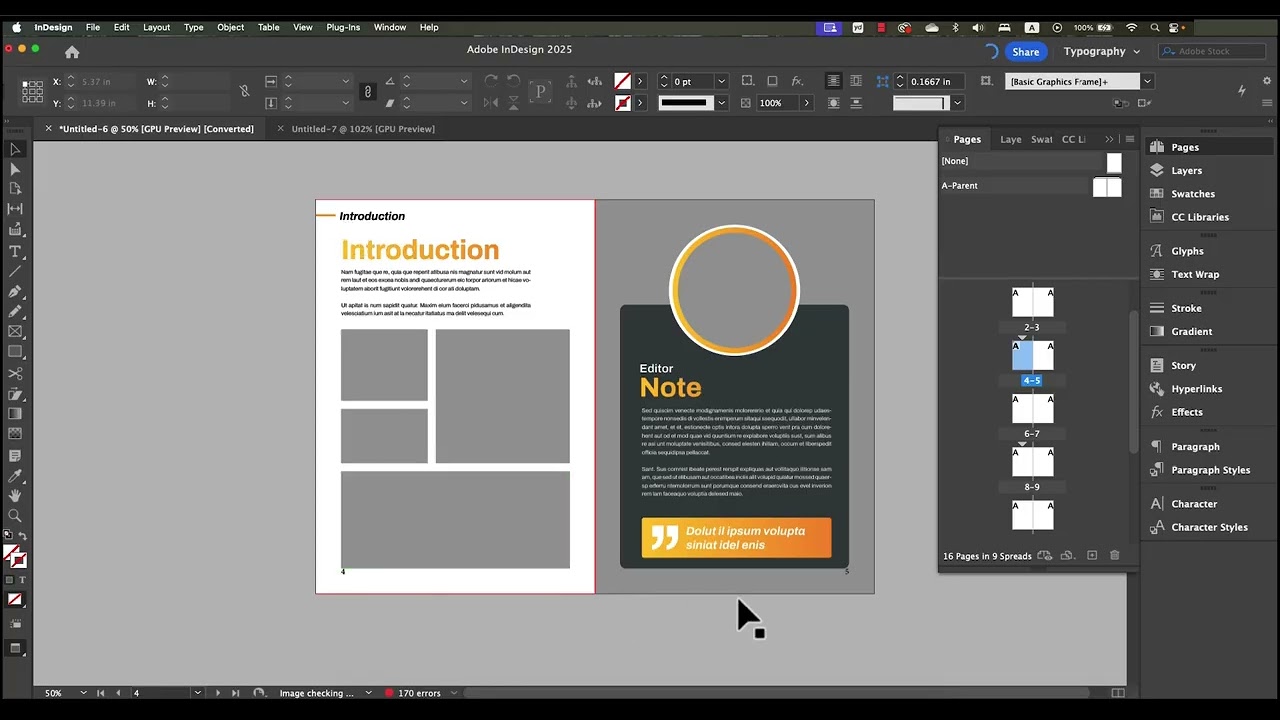
Task: Click the stroke color swatch in control bar
Action: pyautogui.click(x=622, y=103)
